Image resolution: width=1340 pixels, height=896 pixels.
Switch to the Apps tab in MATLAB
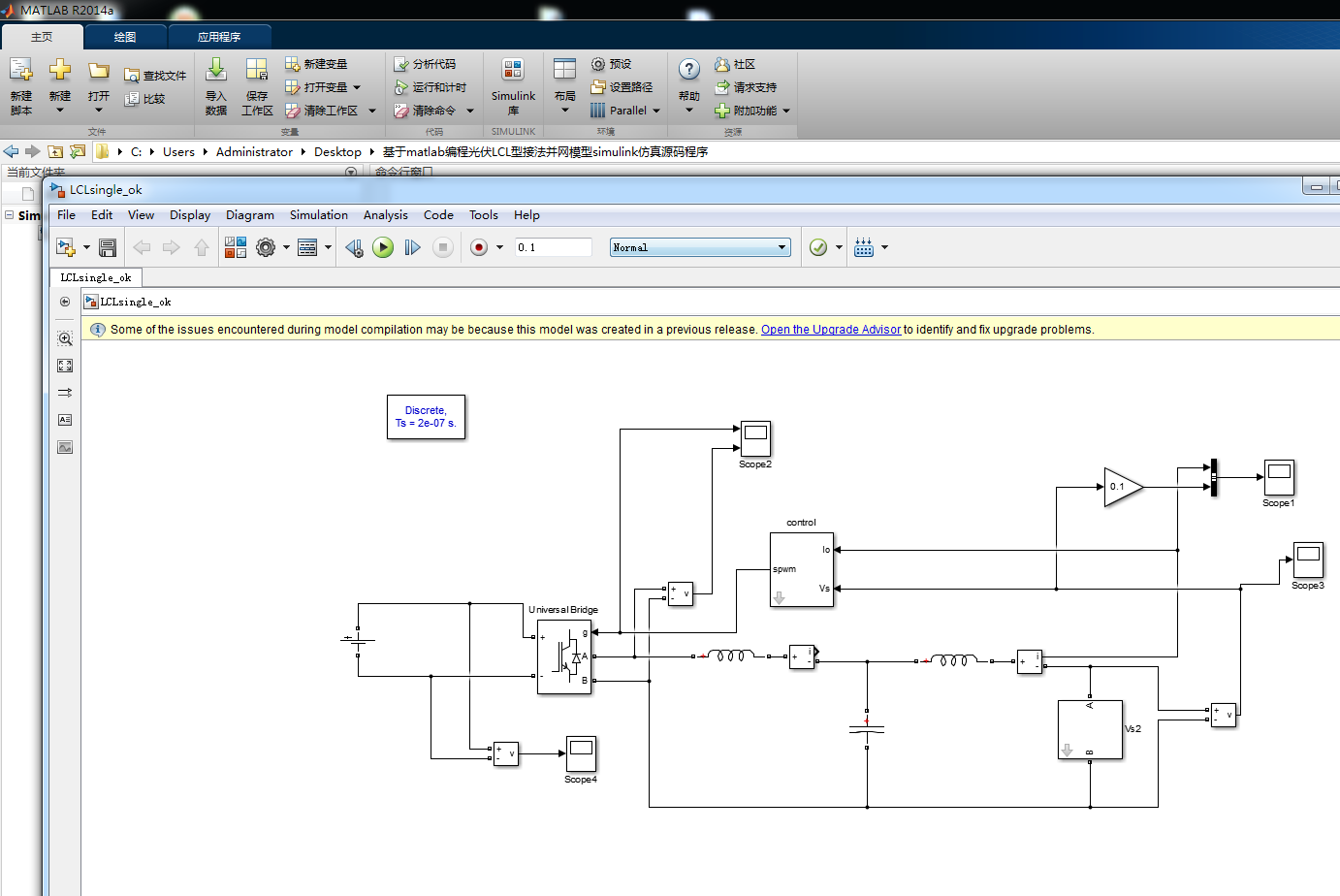(219, 37)
